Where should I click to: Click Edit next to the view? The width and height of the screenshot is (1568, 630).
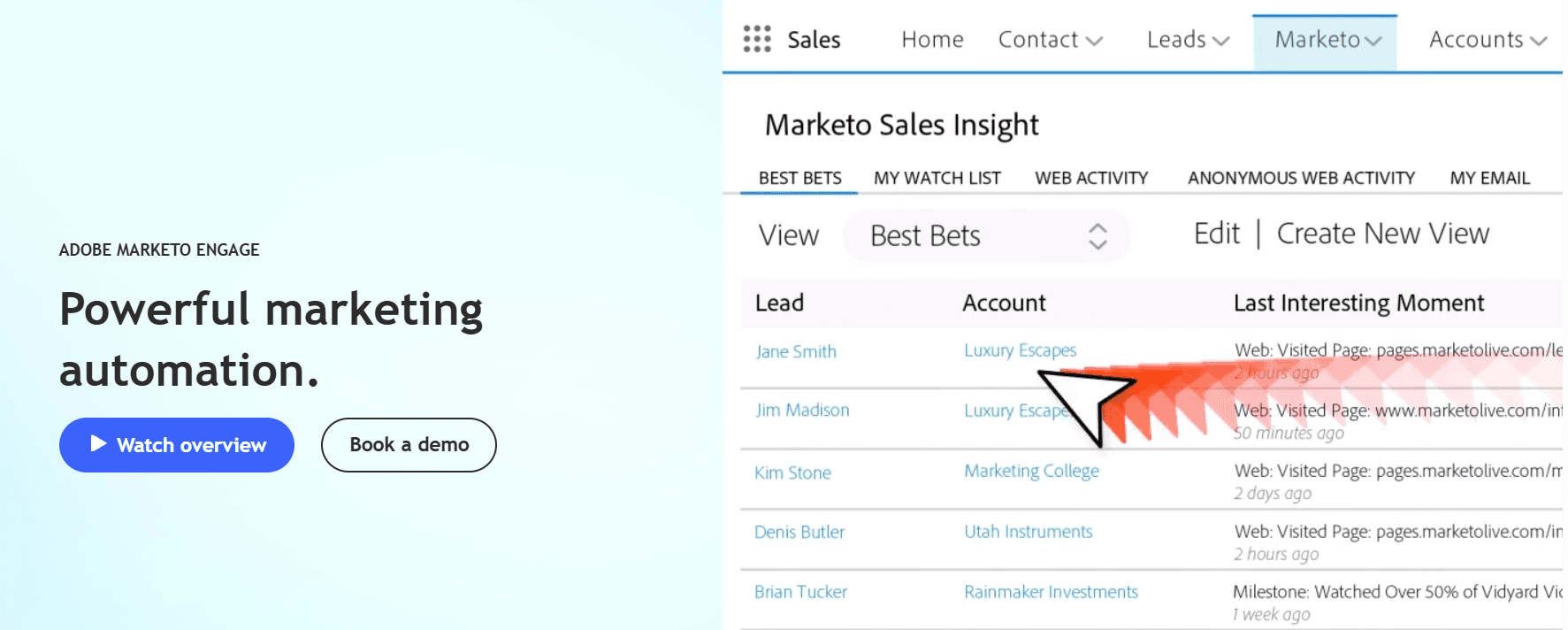[x=1218, y=234]
